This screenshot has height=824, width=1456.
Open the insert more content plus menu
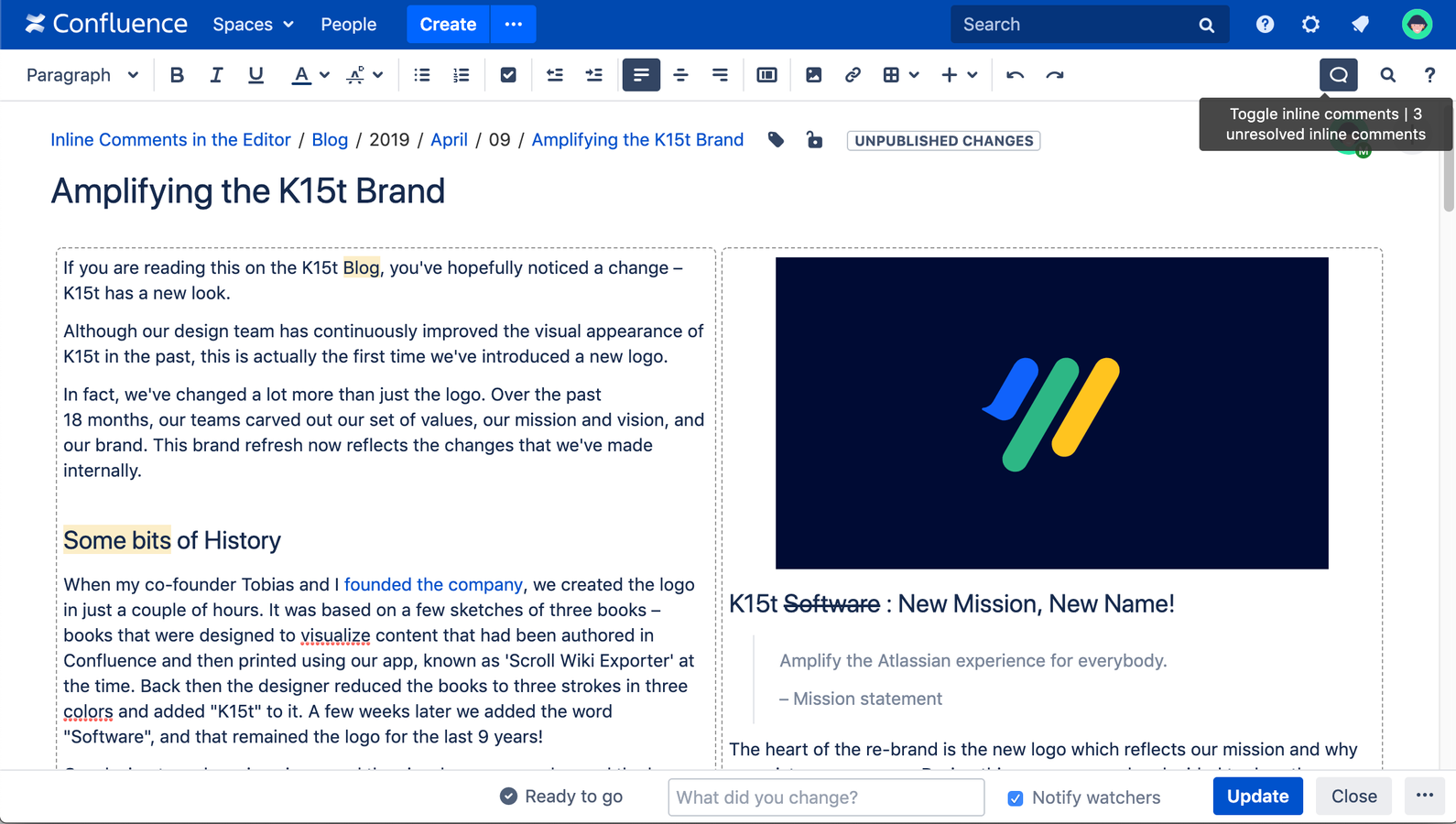tap(959, 75)
